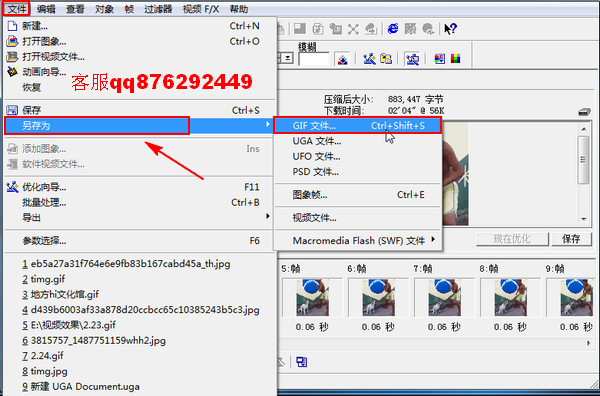Expand Macromedia Flash (SWF) 文件 submenu

(x=358, y=241)
